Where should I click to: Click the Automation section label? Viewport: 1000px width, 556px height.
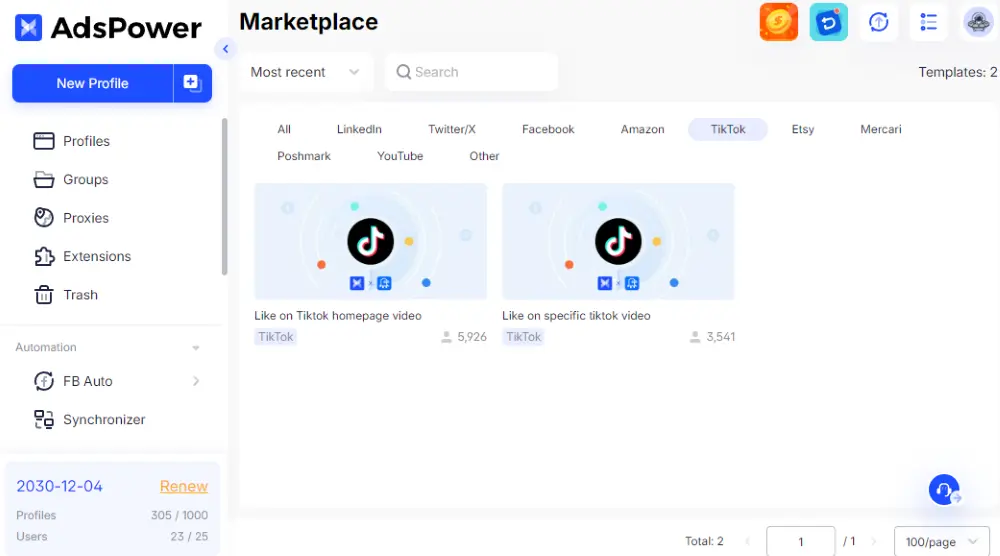click(x=46, y=348)
